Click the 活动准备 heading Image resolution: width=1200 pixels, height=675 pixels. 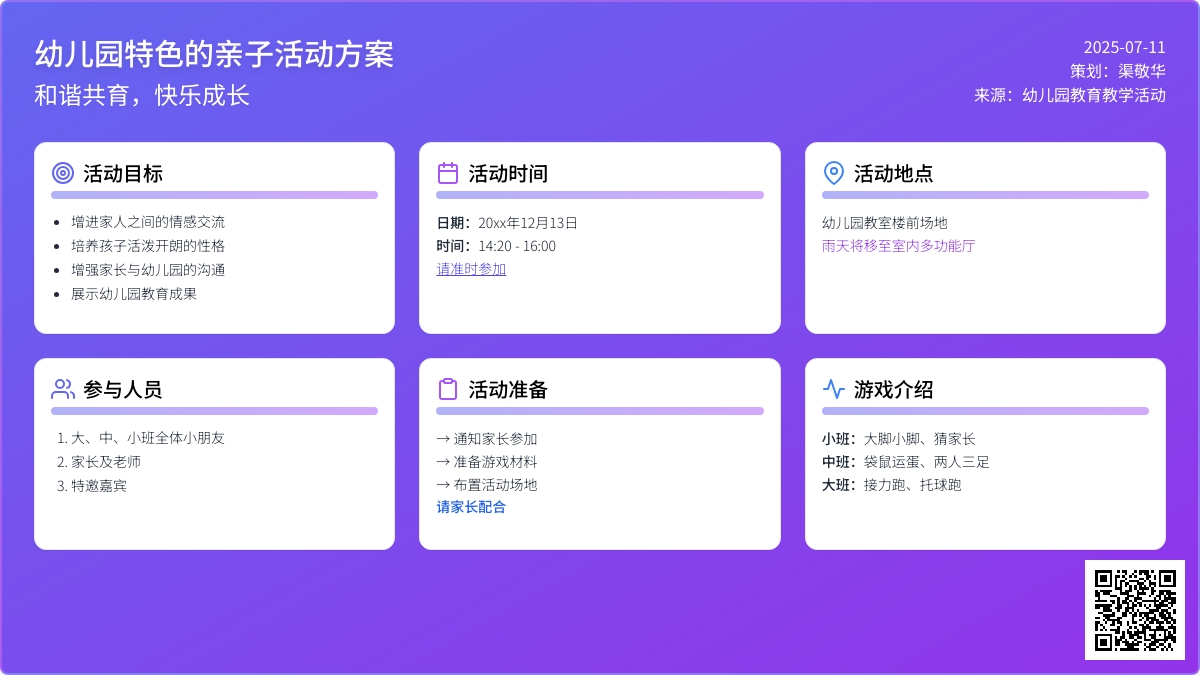click(x=508, y=389)
